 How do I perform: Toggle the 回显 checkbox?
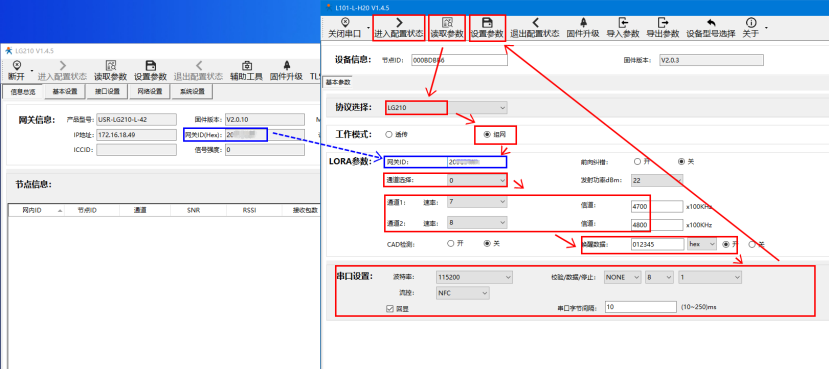tap(390, 308)
